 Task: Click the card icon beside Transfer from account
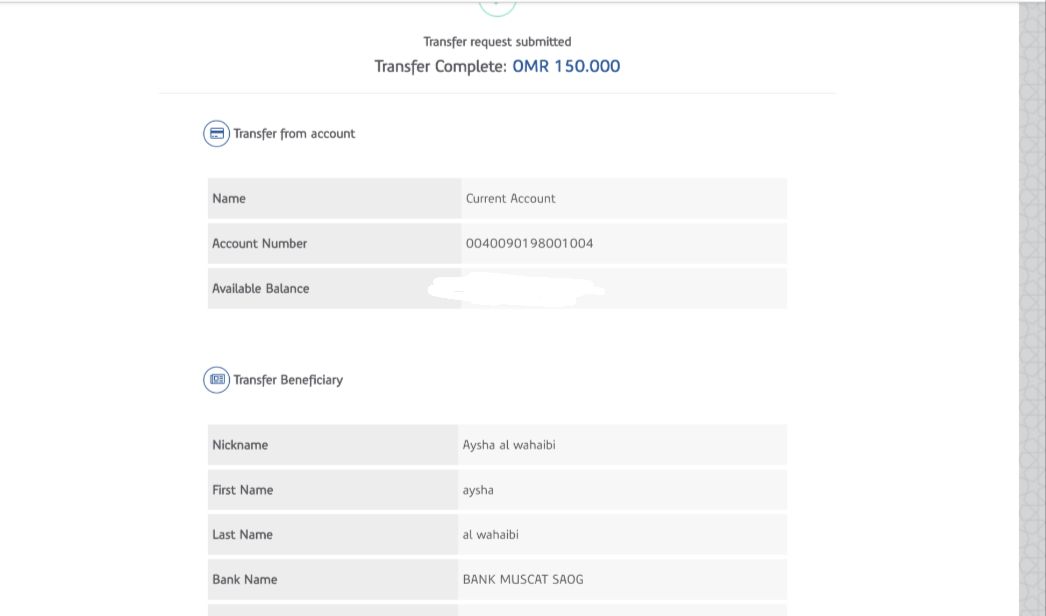(x=216, y=134)
